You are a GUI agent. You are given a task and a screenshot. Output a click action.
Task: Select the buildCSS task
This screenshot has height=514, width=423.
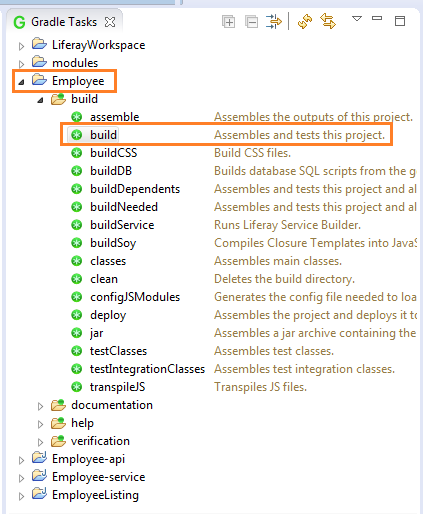click(x=113, y=153)
